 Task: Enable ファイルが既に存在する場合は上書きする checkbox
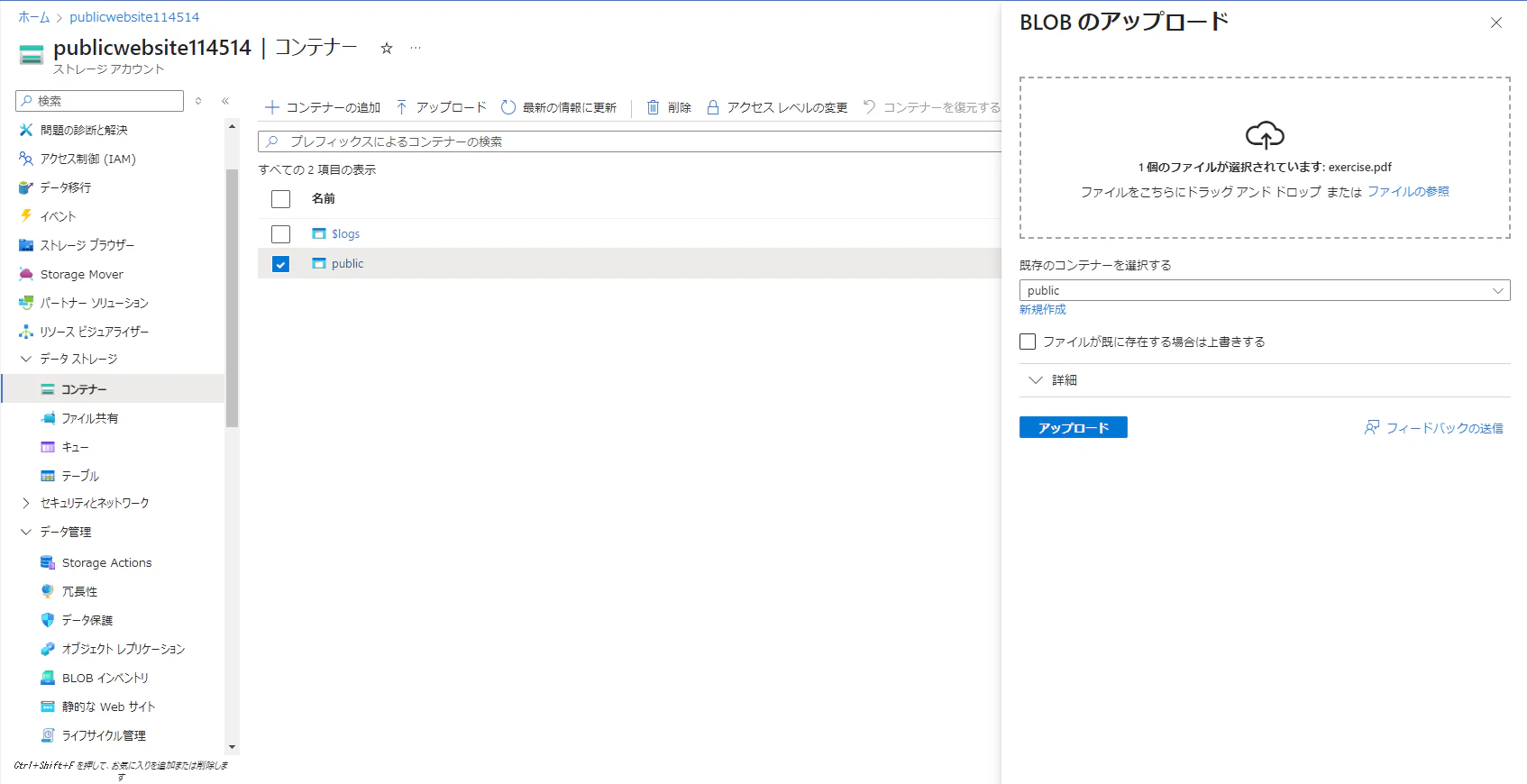pos(1028,342)
